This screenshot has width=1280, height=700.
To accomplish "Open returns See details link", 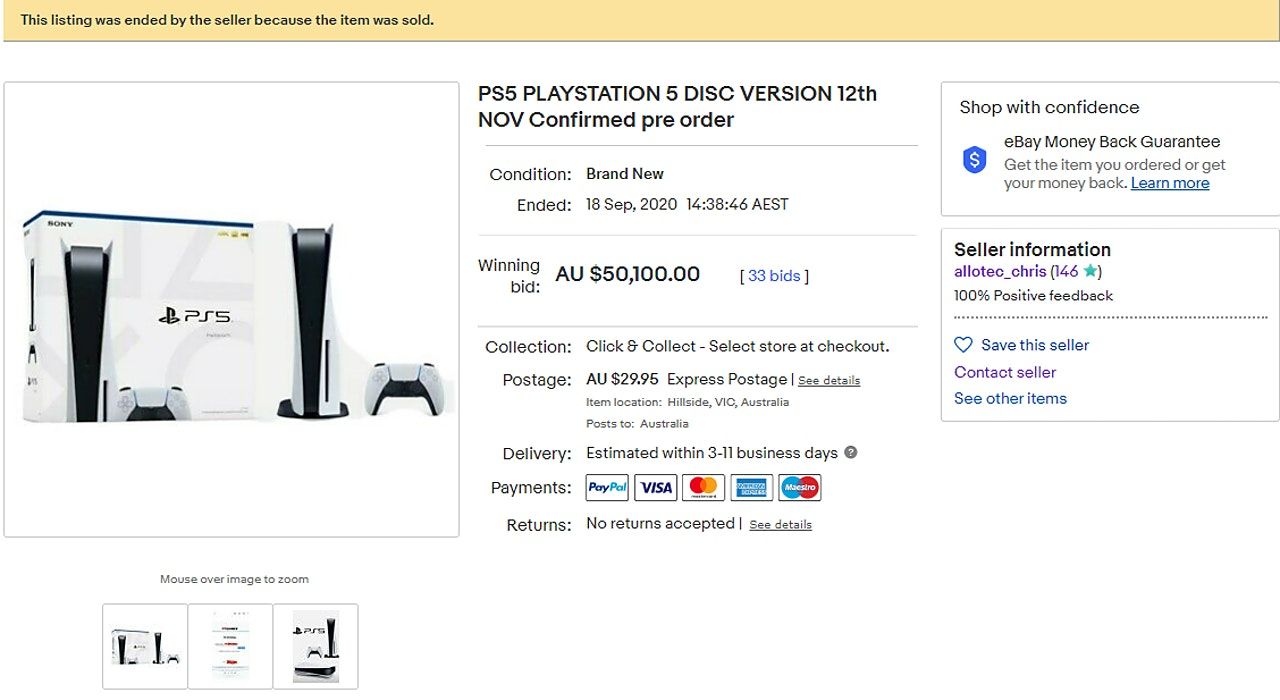I will click(x=780, y=525).
